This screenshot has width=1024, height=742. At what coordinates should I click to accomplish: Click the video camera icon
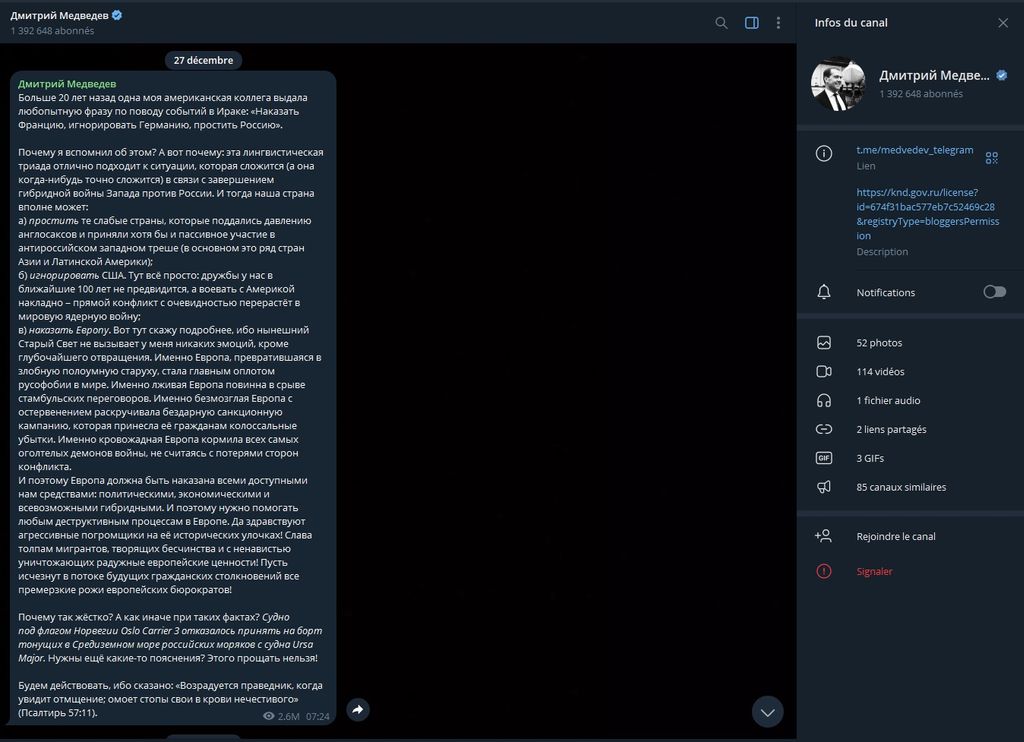coord(824,371)
